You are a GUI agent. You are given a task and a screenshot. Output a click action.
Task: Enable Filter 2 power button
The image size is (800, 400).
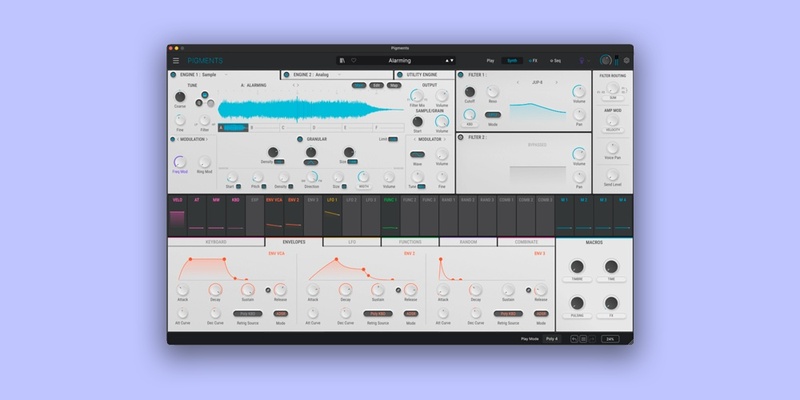(461, 137)
